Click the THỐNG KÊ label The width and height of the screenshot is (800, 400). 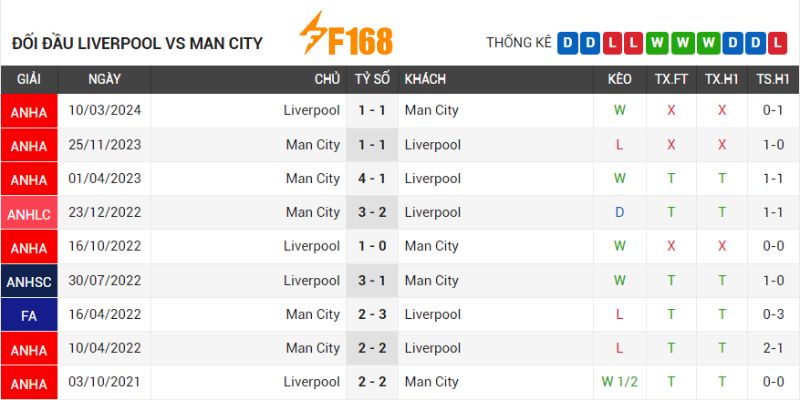tap(518, 43)
